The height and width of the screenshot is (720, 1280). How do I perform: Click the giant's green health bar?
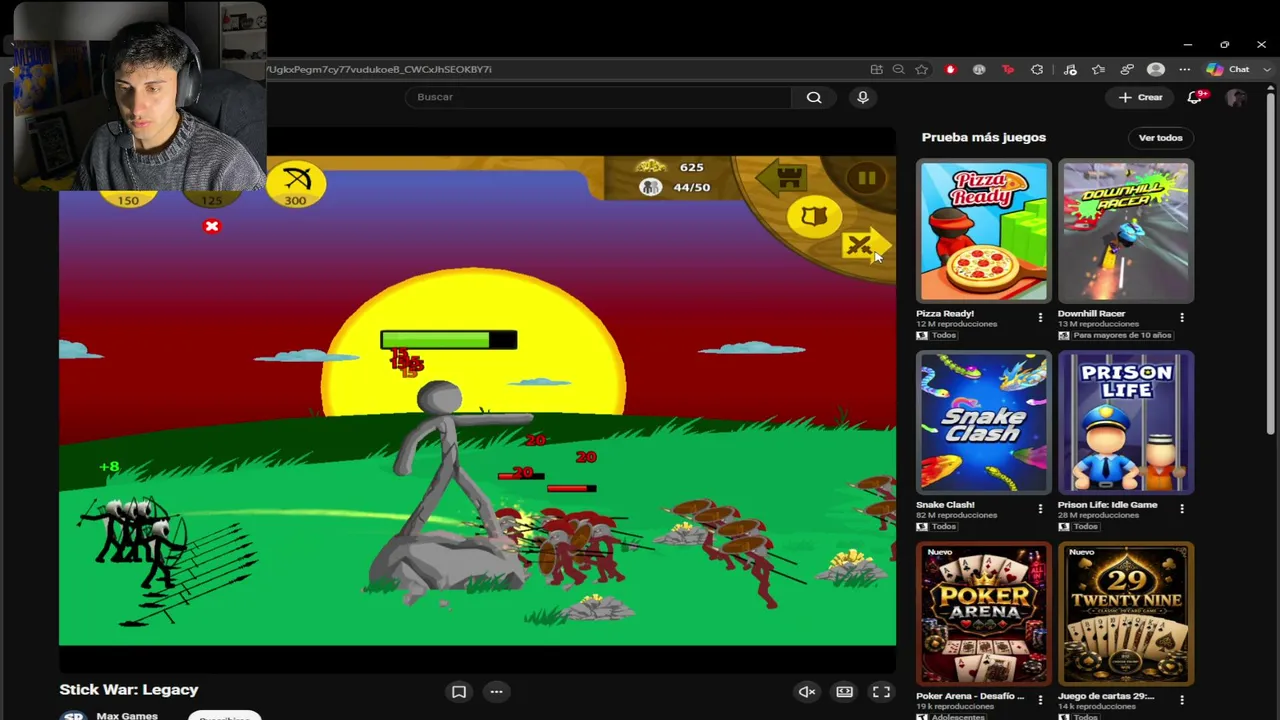pos(449,341)
